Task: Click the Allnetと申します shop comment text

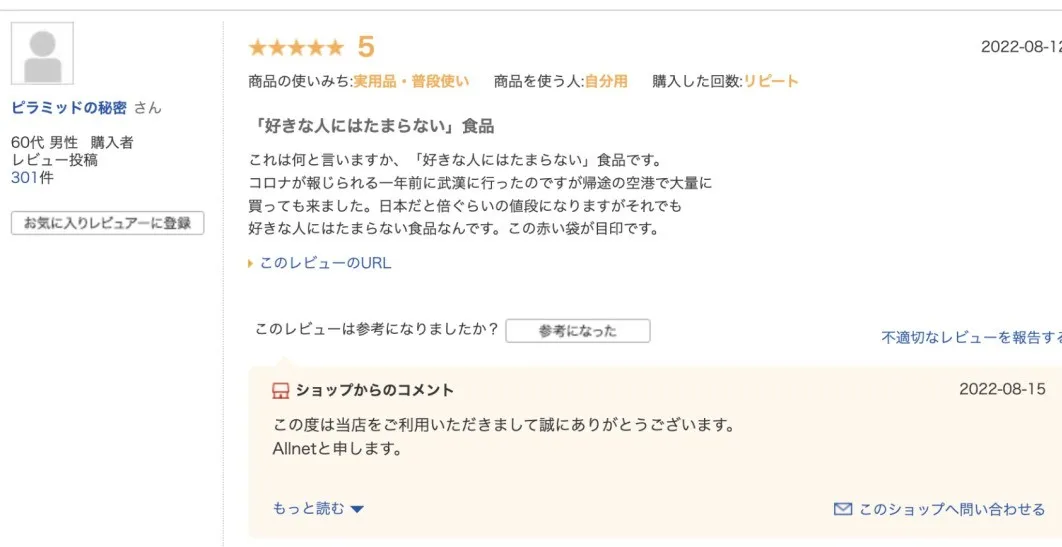Action: pos(338,449)
